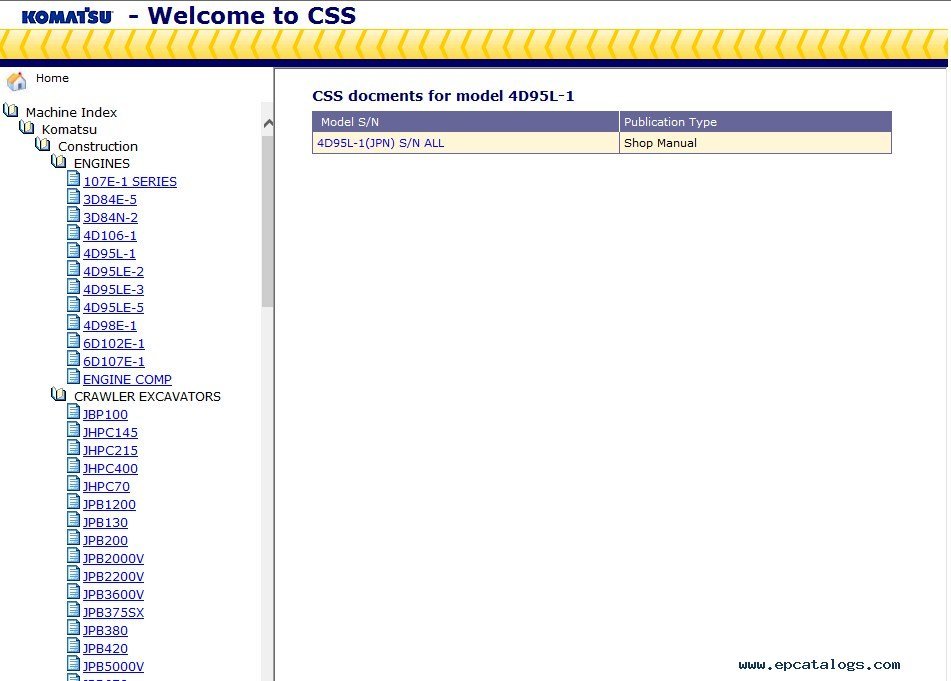Click the document icon beside JPB130

coord(73,520)
